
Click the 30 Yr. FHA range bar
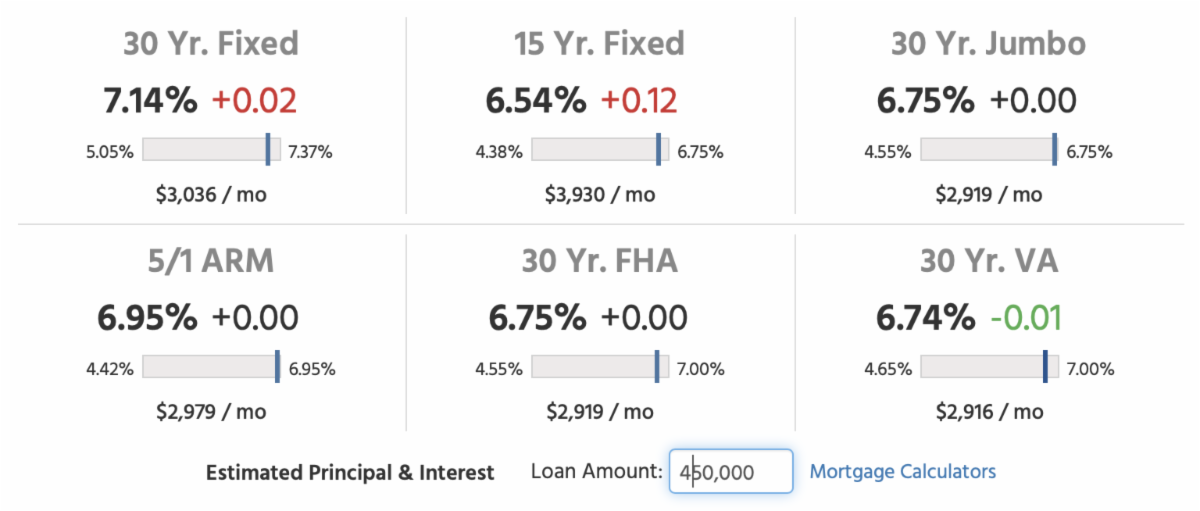click(600, 367)
